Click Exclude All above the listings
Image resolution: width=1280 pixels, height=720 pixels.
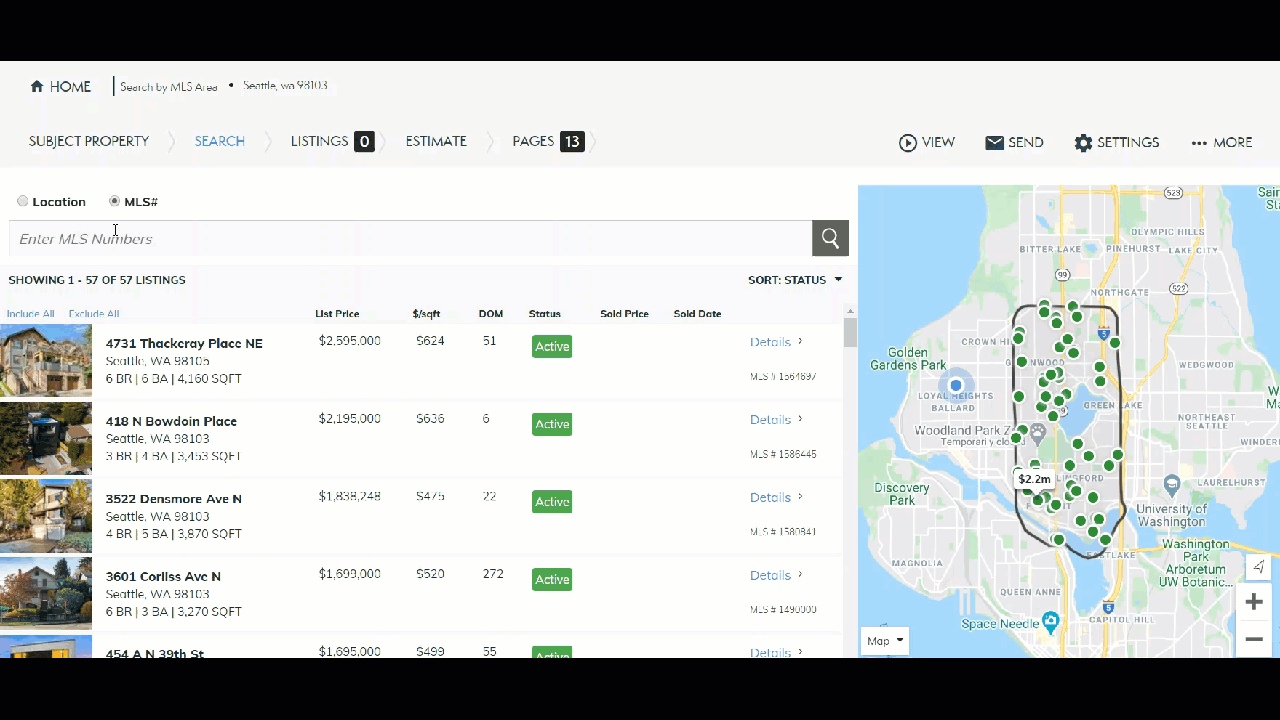[93, 313]
